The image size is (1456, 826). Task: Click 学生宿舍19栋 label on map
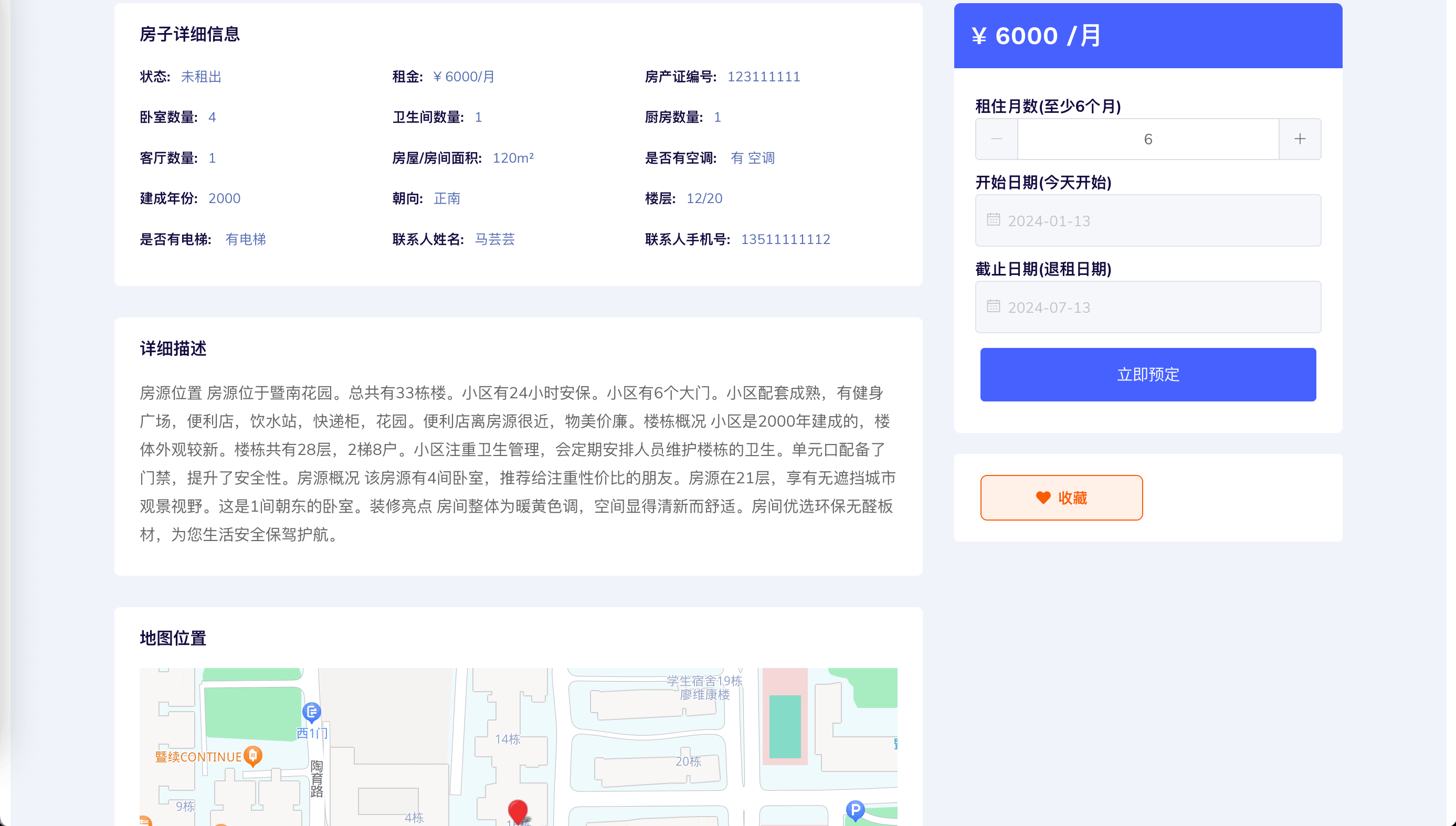704,681
